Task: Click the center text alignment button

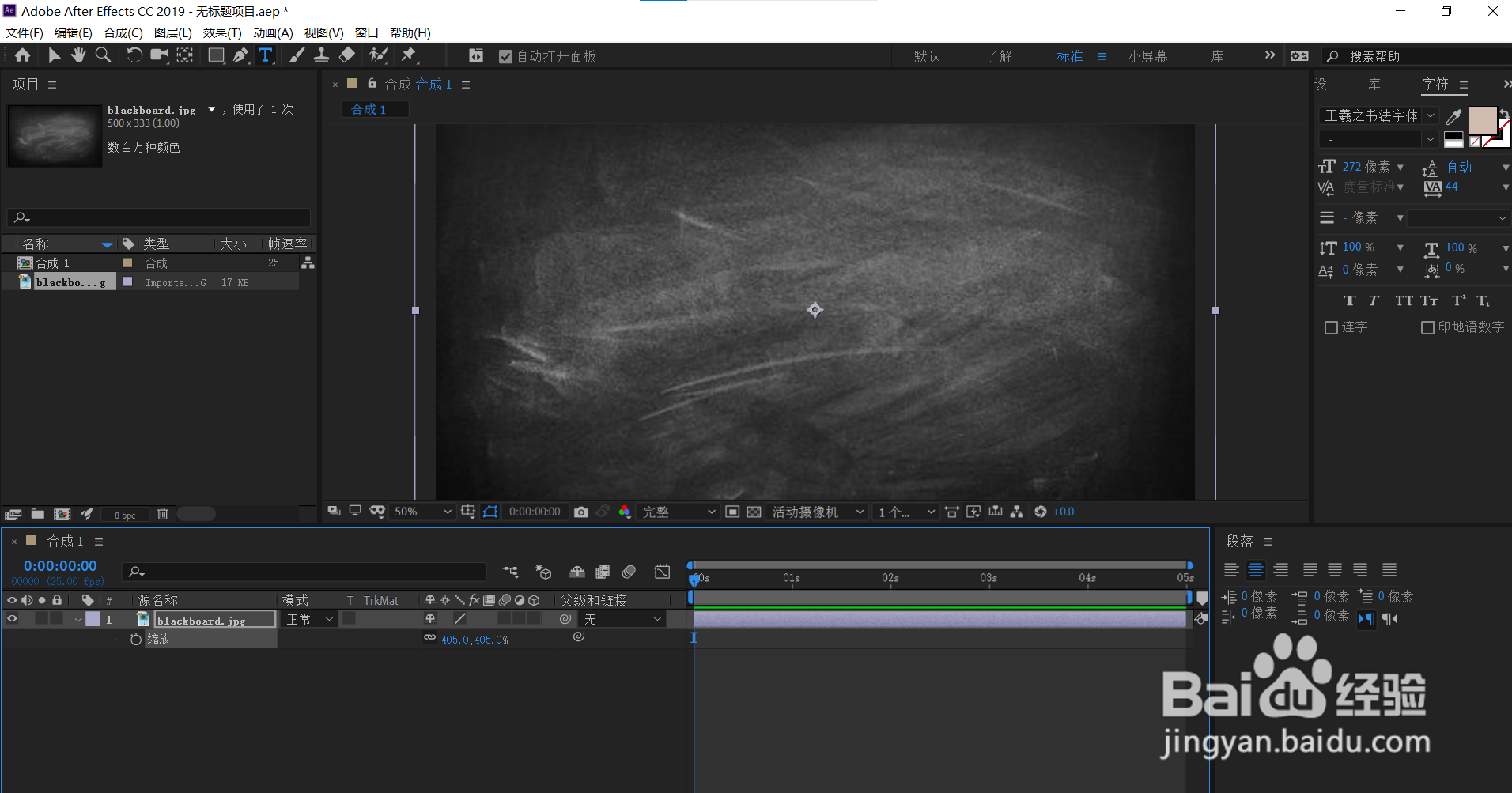Action: [x=1256, y=570]
